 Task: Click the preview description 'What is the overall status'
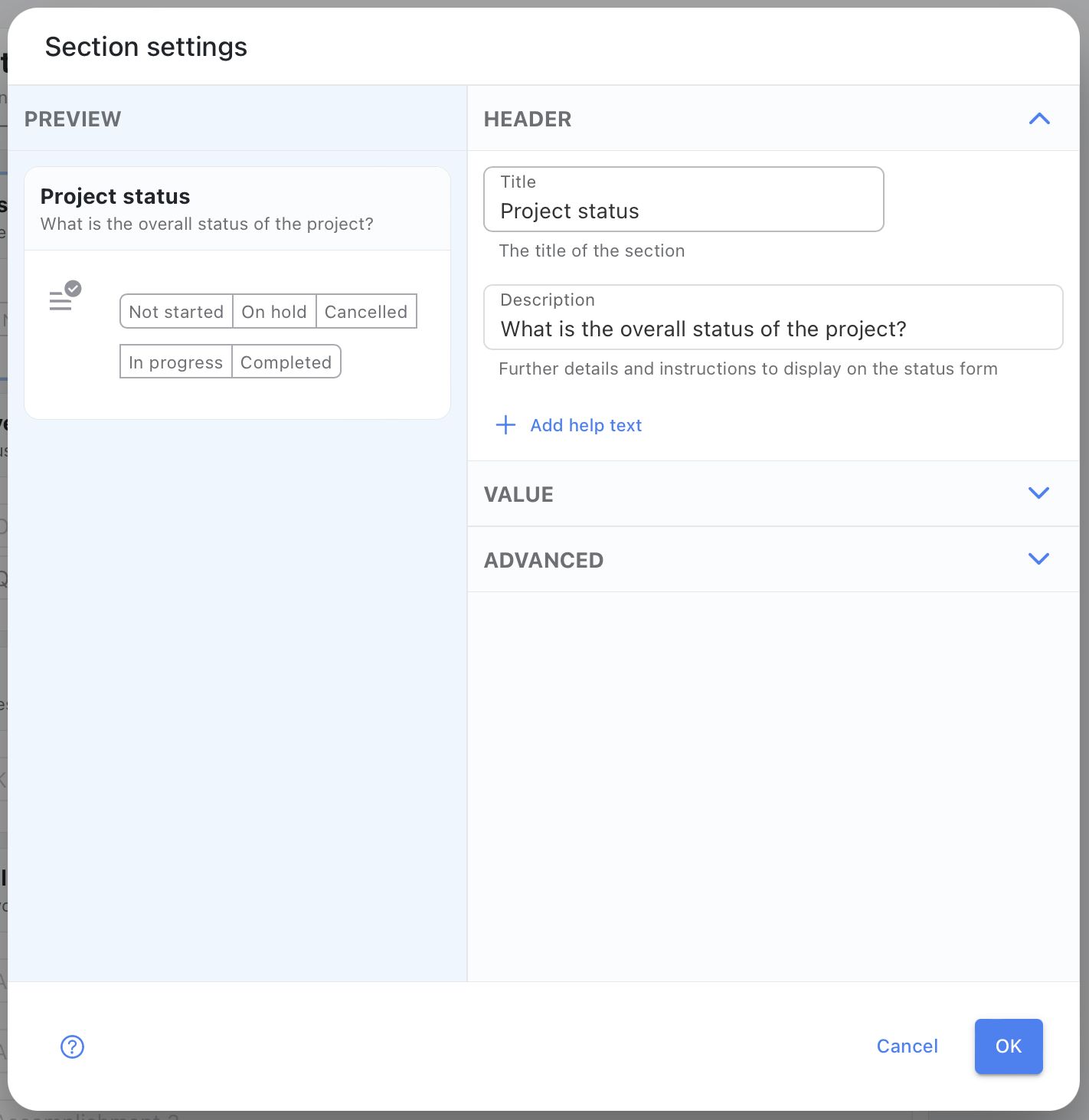[207, 224]
